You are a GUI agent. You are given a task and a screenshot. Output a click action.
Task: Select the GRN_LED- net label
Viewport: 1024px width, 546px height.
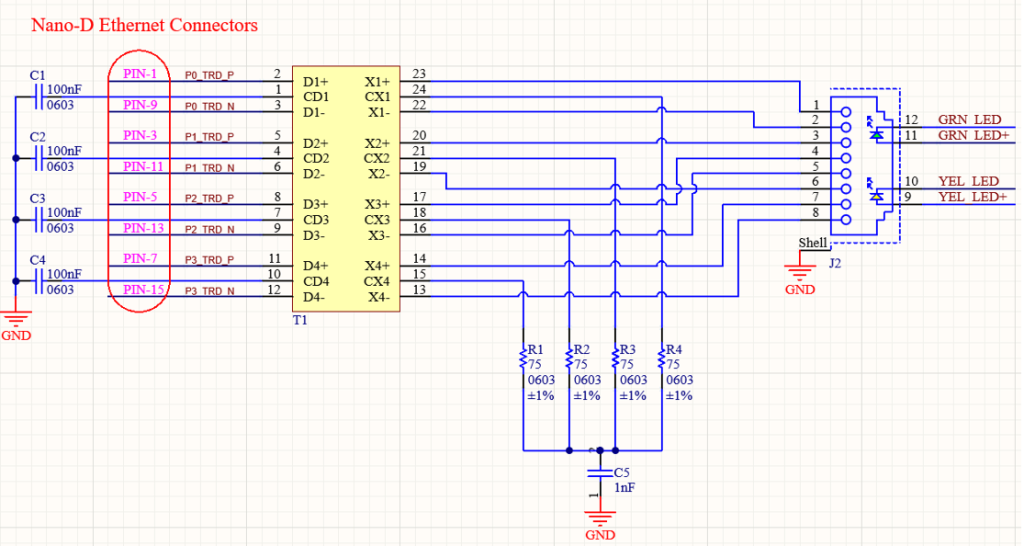tap(969, 120)
